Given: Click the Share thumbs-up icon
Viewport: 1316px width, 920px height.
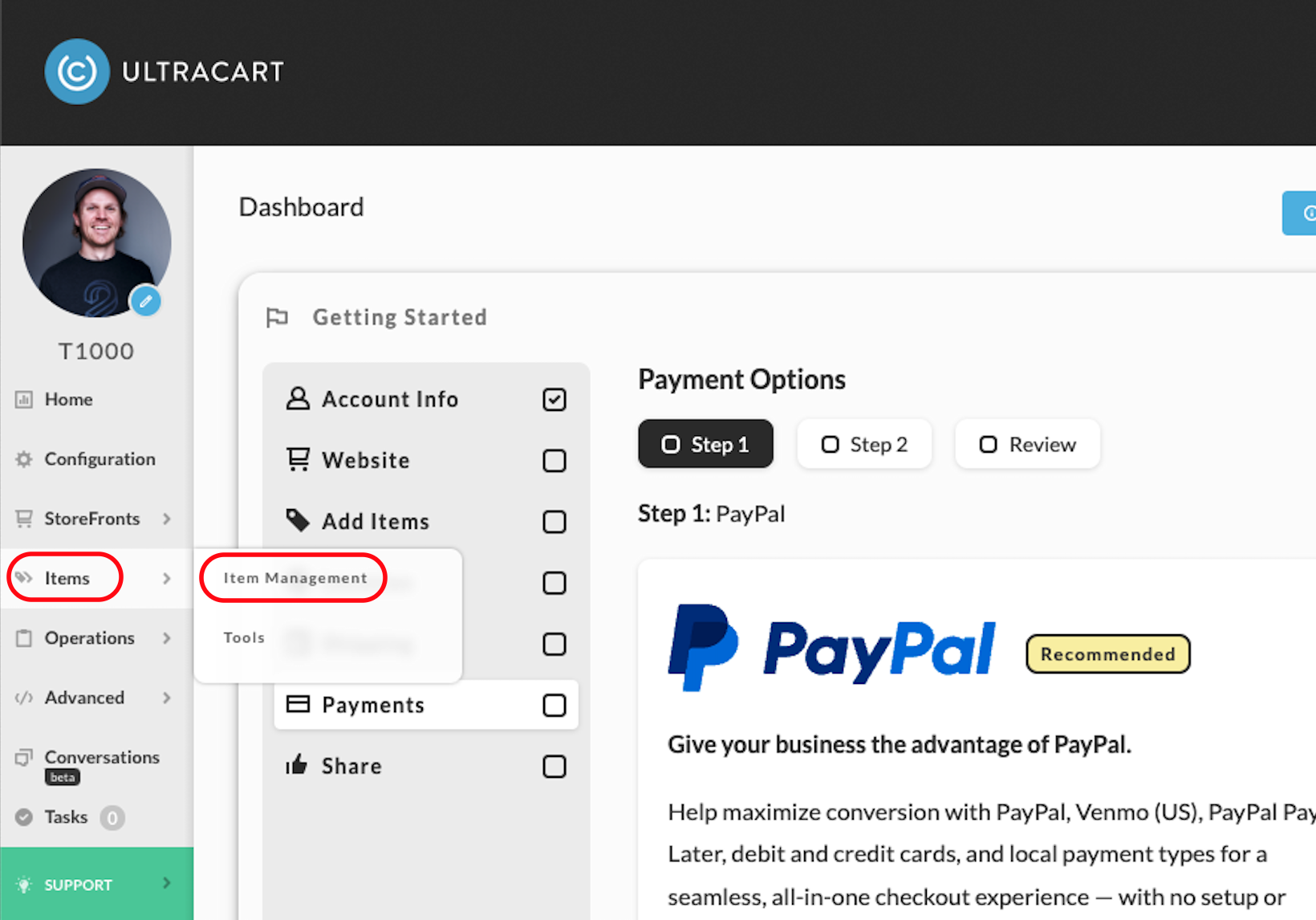Looking at the screenshot, I should tap(297, 764).
